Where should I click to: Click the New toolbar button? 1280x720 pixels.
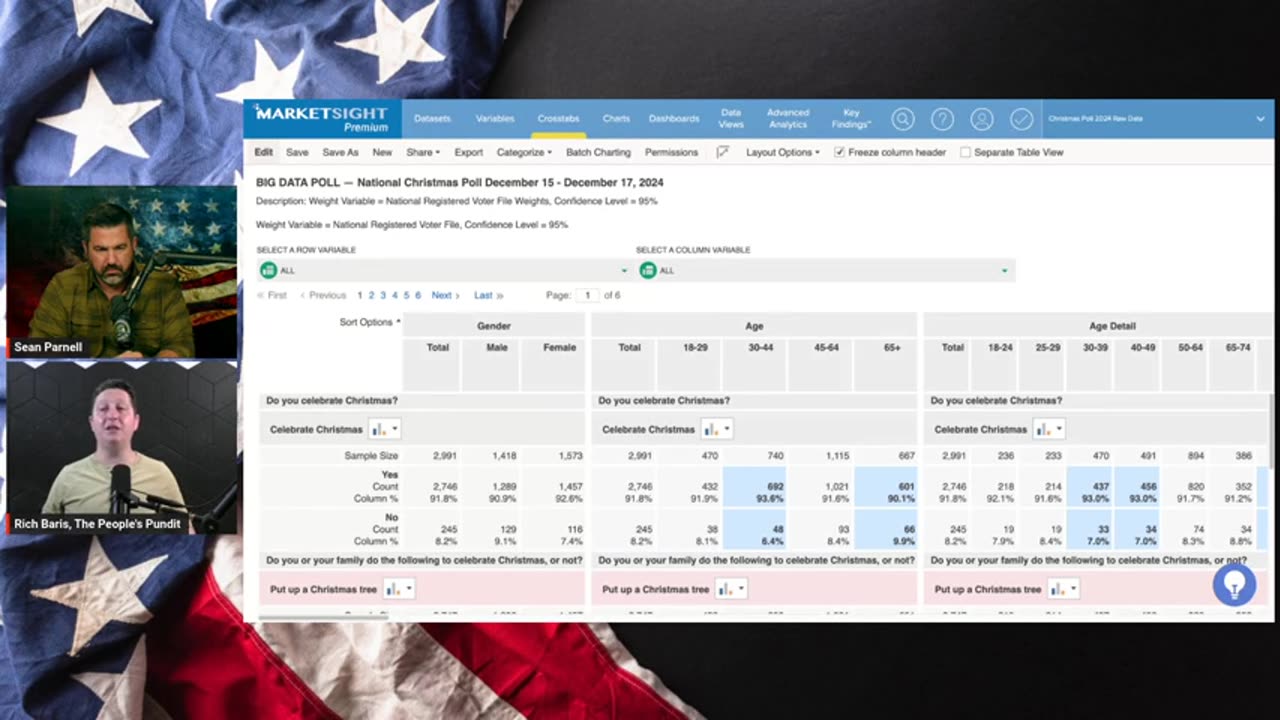click(382, 152)
